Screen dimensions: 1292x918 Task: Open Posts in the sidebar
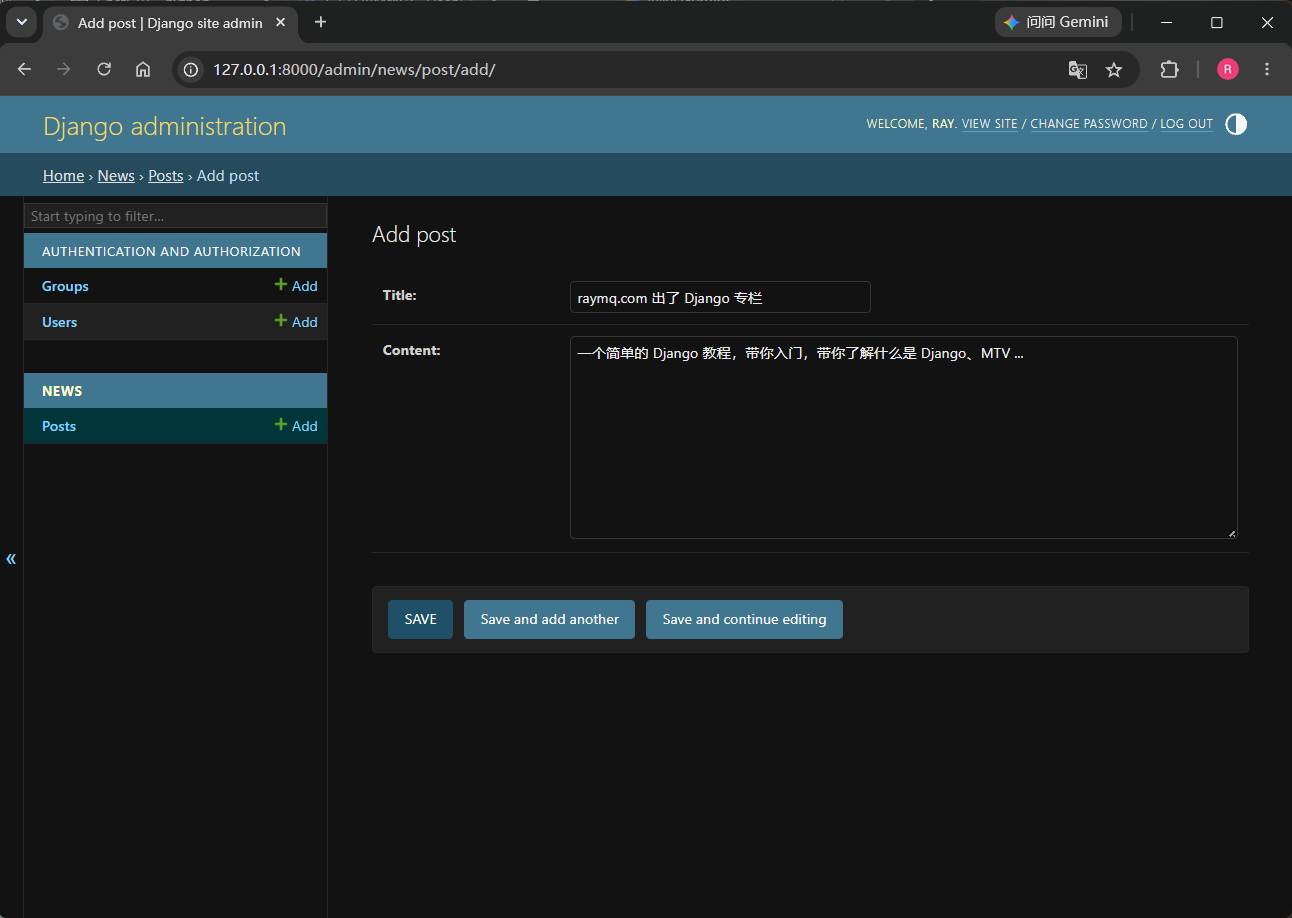[x=59, y=426]
